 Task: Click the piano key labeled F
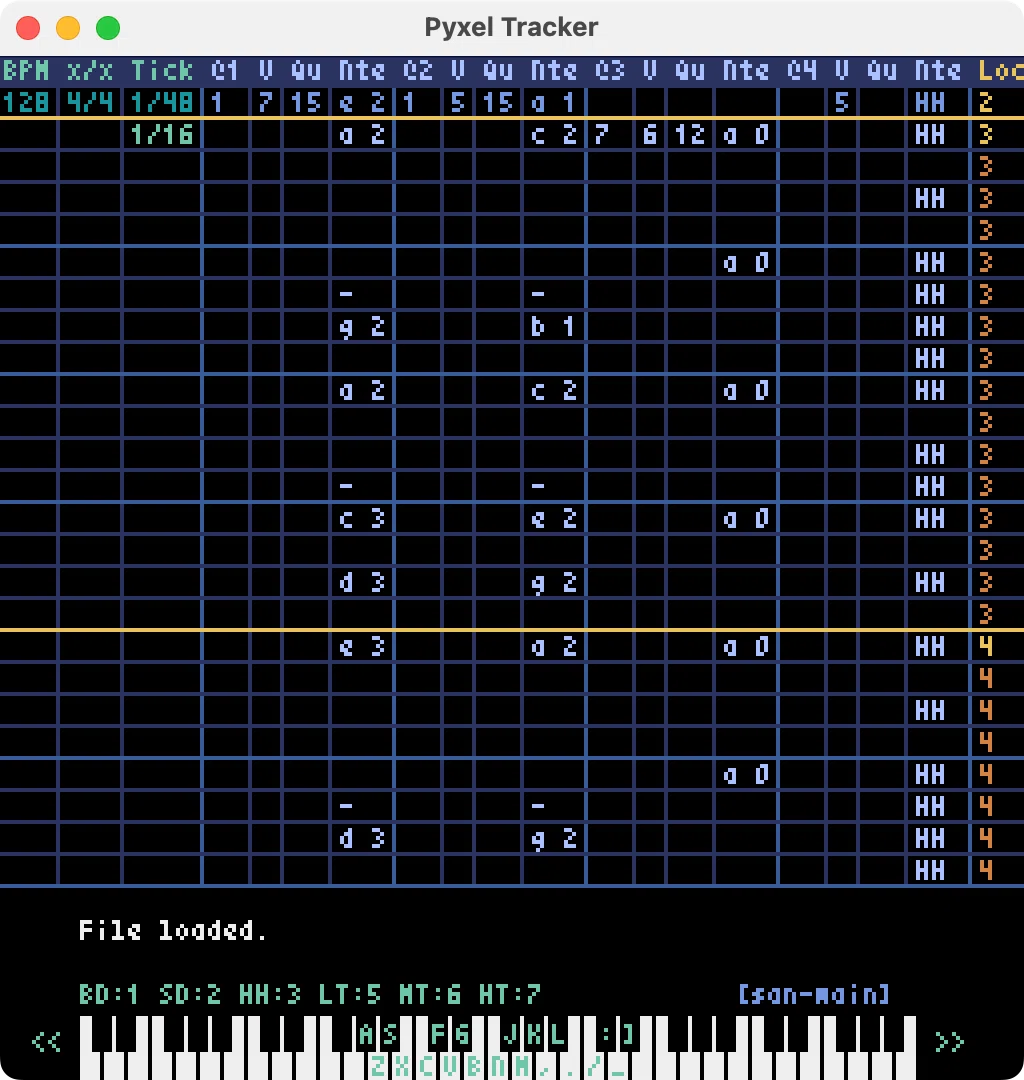pos(438,1033)
